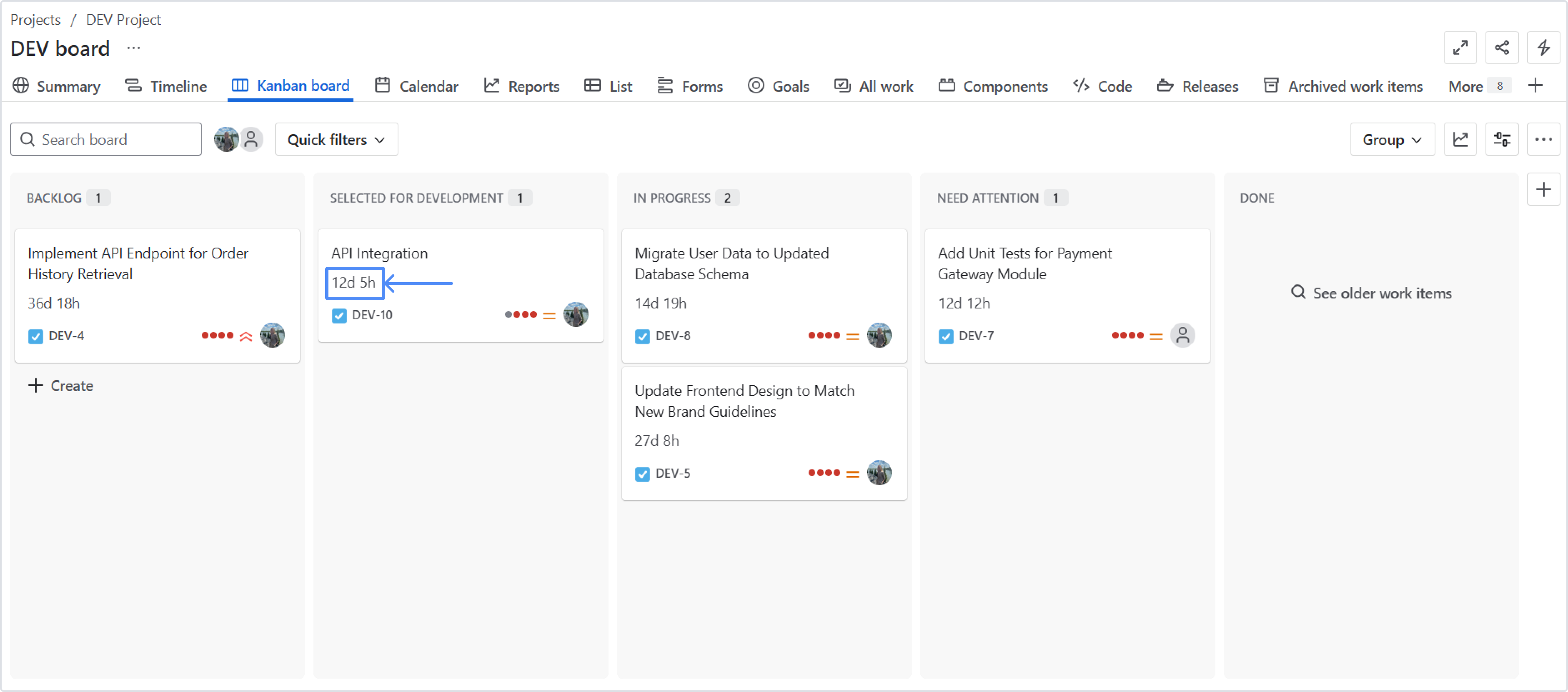Click See older work items link

pyautogui.click(x=1371, y=293)
